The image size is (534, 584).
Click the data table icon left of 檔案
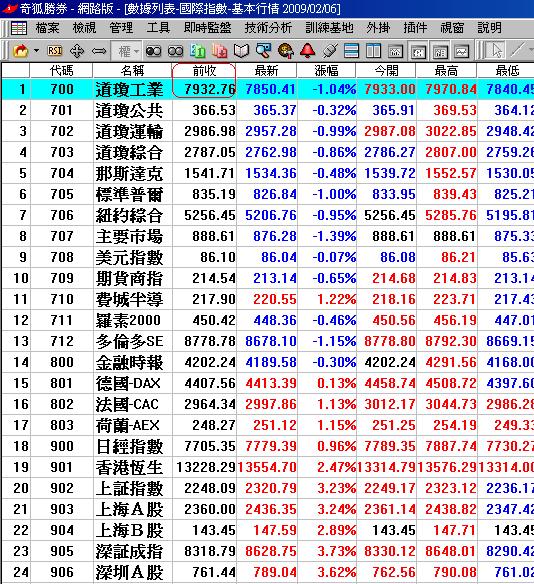click(19, 28)
